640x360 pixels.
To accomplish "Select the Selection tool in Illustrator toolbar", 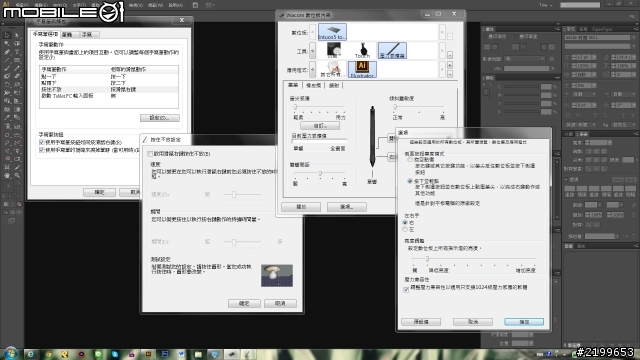I will [7, 36].
